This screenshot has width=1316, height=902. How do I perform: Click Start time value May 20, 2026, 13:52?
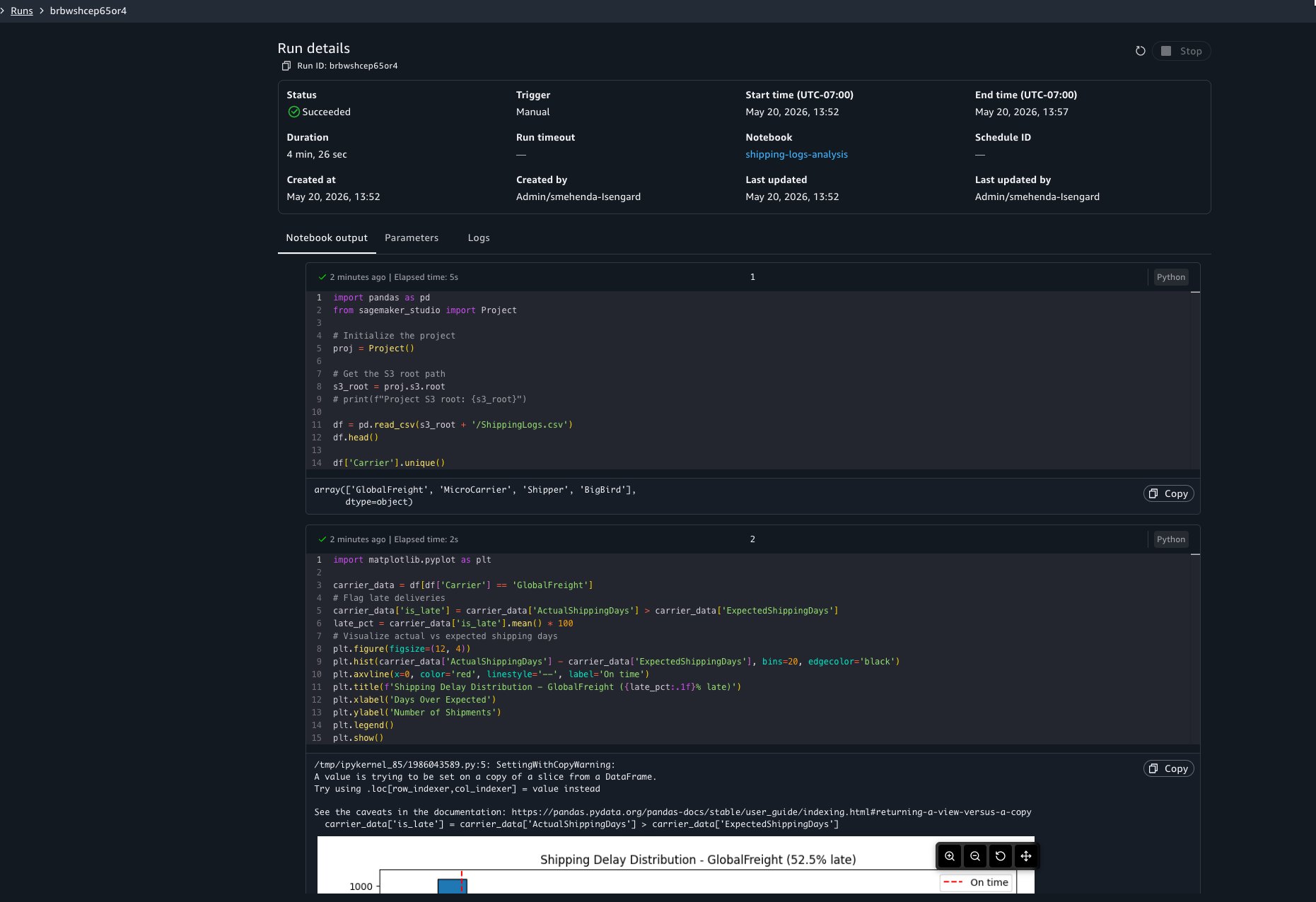click(x=792, y=112)
